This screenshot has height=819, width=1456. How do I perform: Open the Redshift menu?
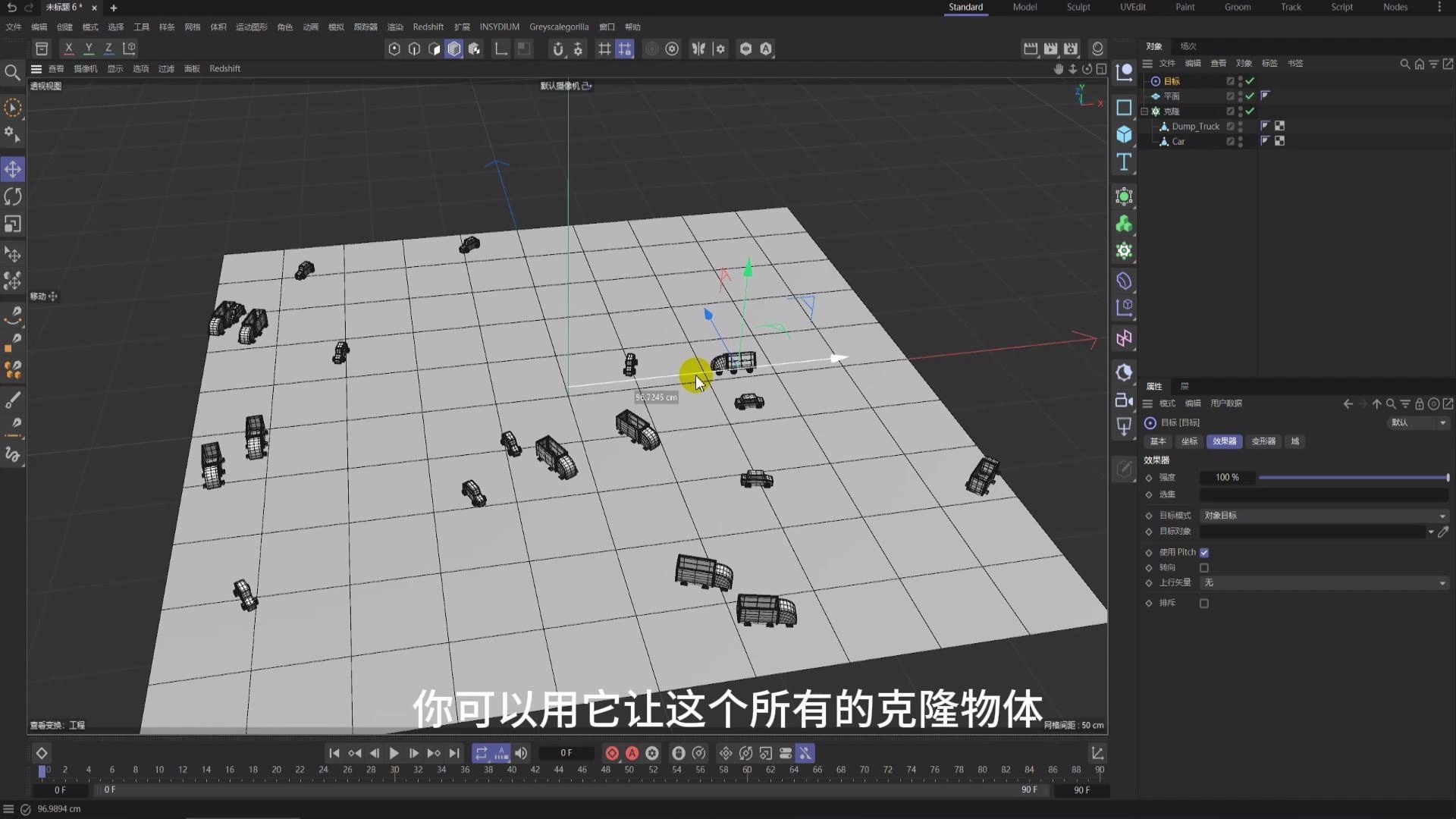(428, 27)
